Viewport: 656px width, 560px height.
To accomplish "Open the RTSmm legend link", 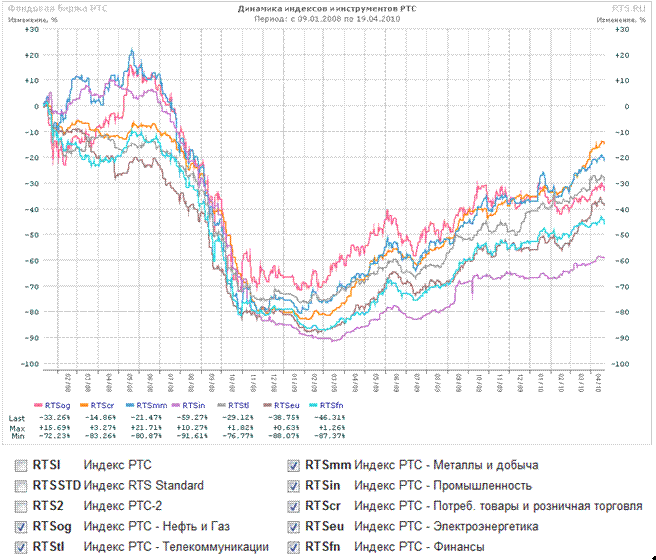I will coord(151,405).
